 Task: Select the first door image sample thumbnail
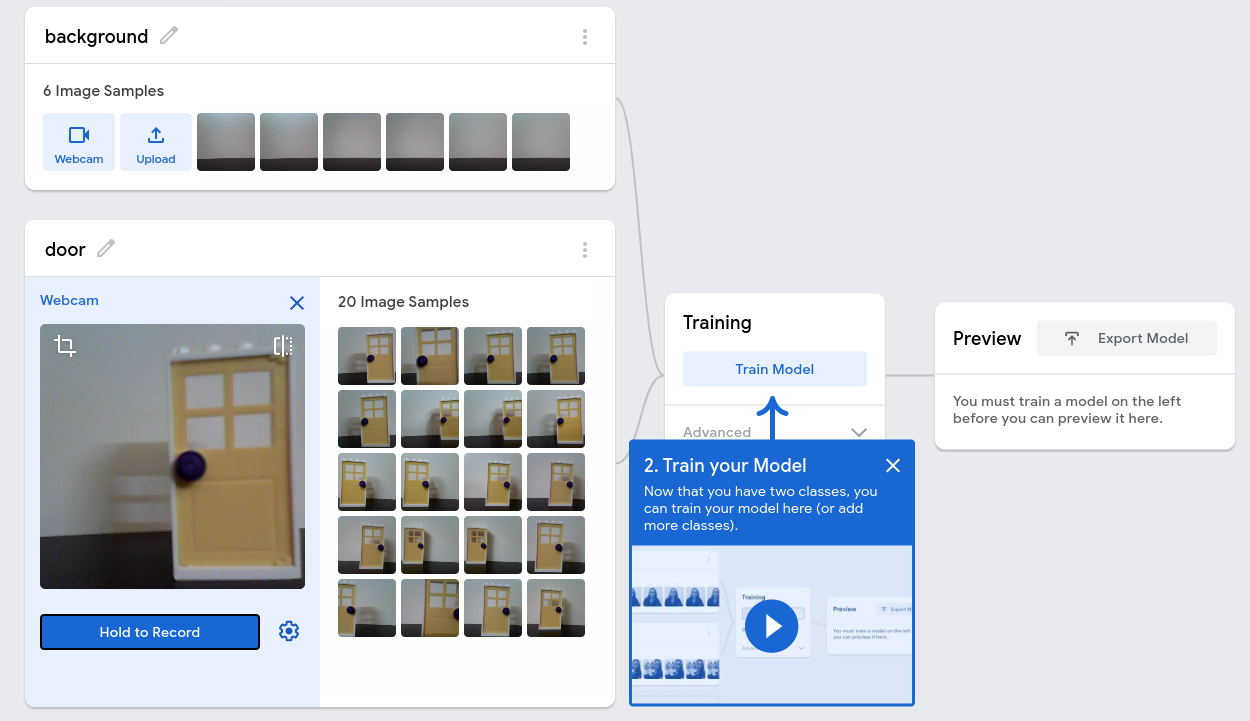pos(367,356)
